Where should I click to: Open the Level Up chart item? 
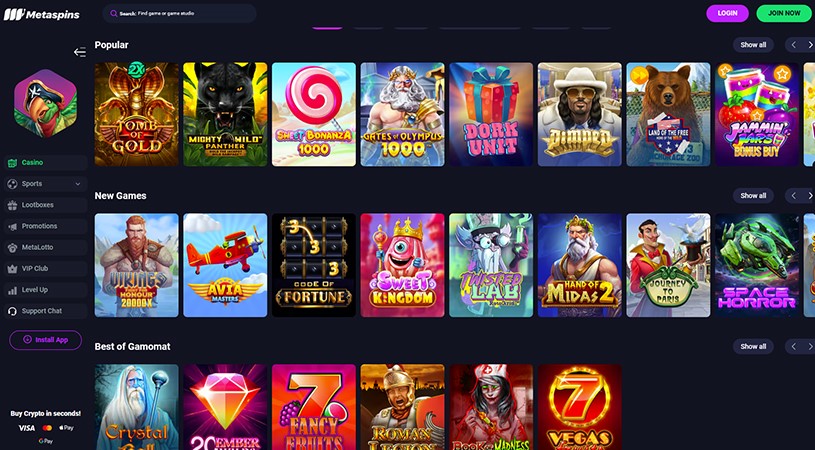(46, 290)
